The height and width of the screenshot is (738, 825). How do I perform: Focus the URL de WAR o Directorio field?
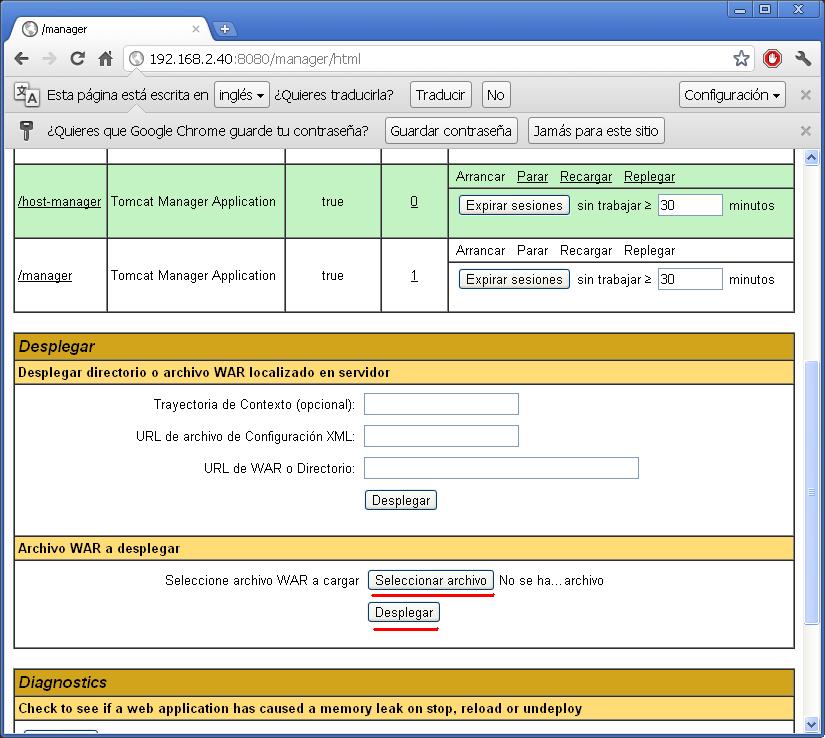point(501,468)
